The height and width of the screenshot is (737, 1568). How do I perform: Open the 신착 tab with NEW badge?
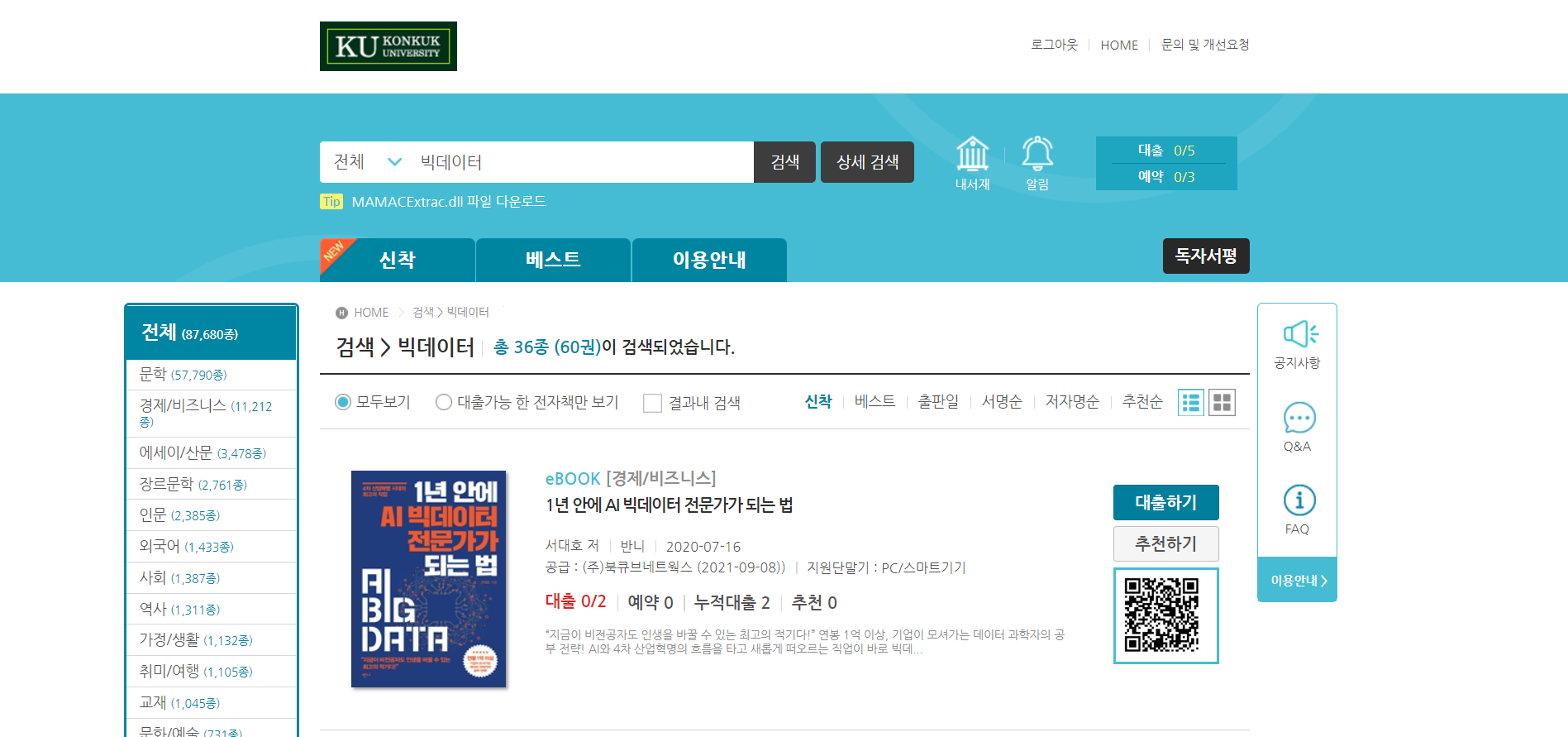(397, 260)
